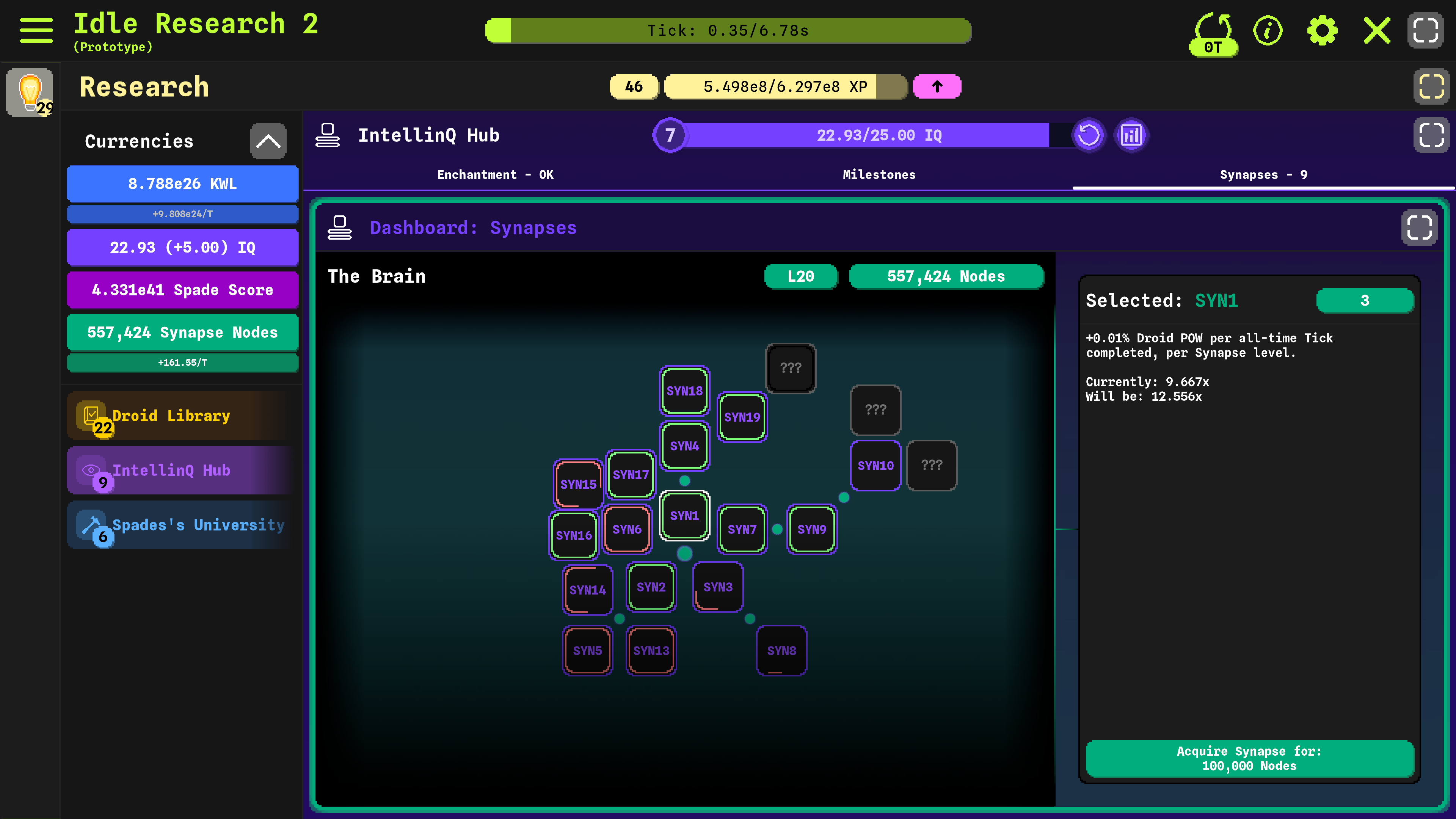Toggle fullscreen on Research panel

pyautogui.click(x=1431, y=86)
